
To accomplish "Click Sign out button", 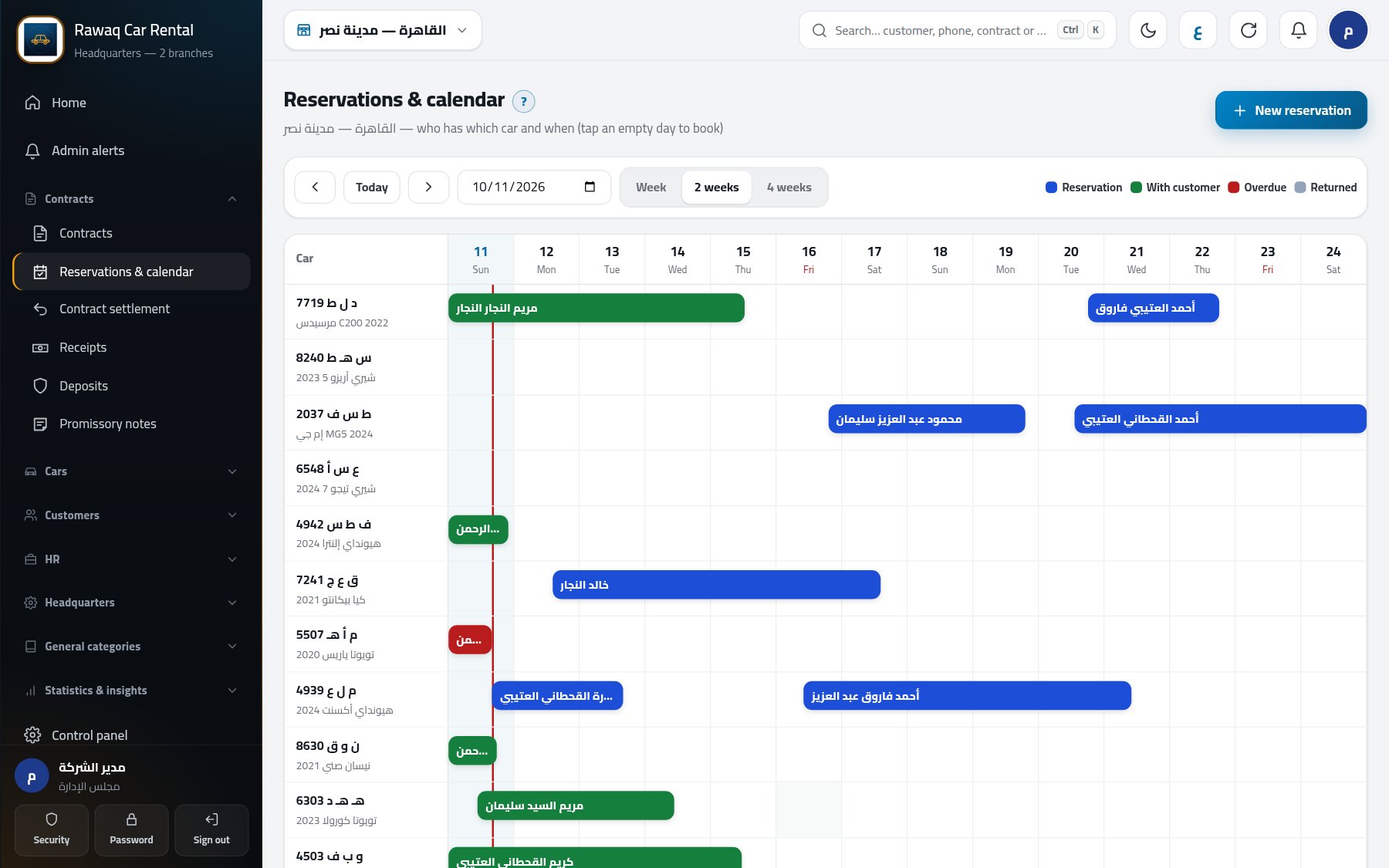I will coord(211,830).
